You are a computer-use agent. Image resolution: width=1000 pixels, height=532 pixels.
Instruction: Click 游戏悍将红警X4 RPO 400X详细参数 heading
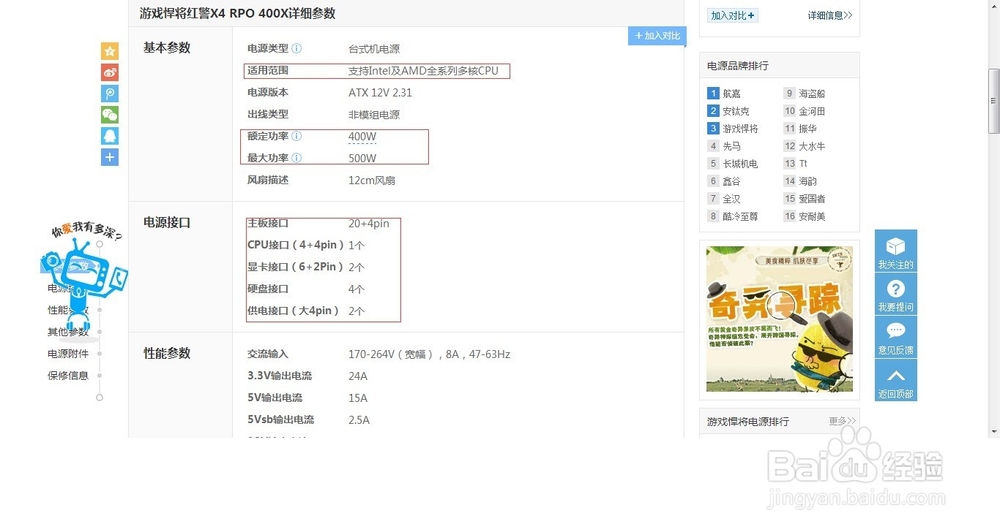click(x=237, y=13)
